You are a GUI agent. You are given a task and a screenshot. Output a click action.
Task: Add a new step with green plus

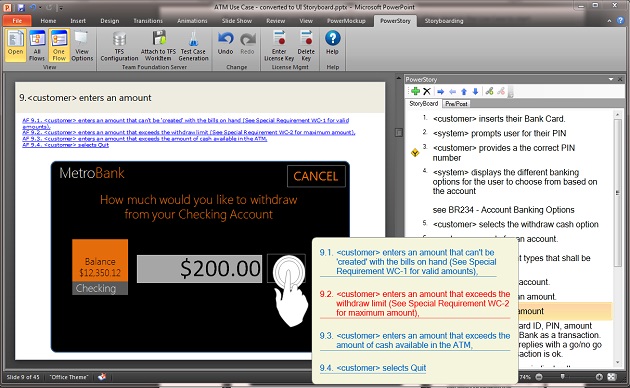[x=415, y=91]
